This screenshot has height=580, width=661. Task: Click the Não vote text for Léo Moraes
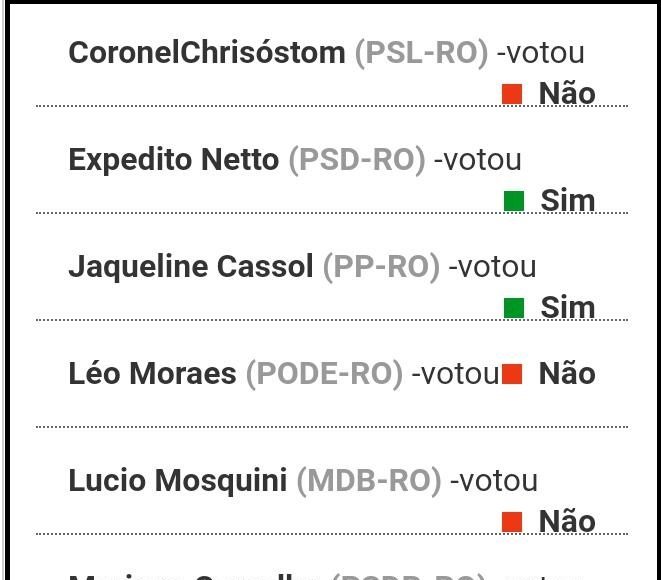(567, 373)
